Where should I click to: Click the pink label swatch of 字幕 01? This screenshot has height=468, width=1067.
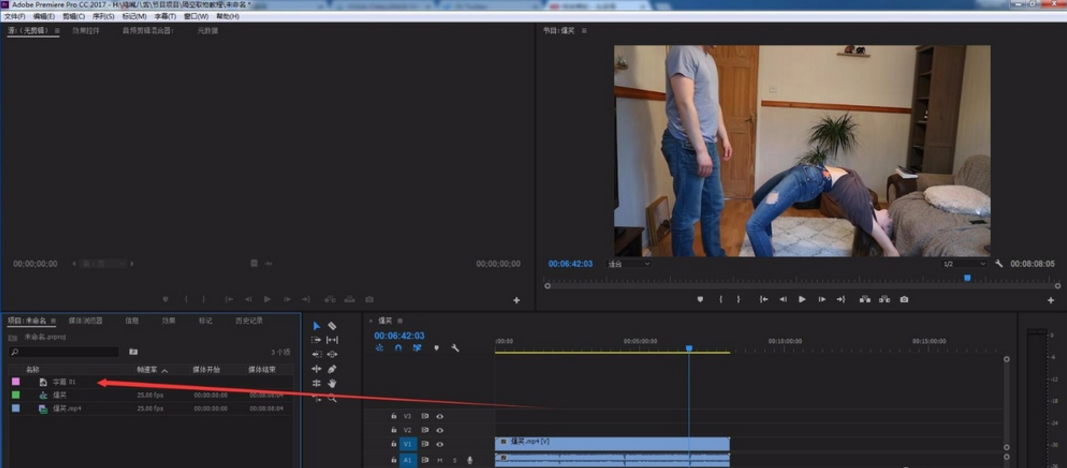15,382
